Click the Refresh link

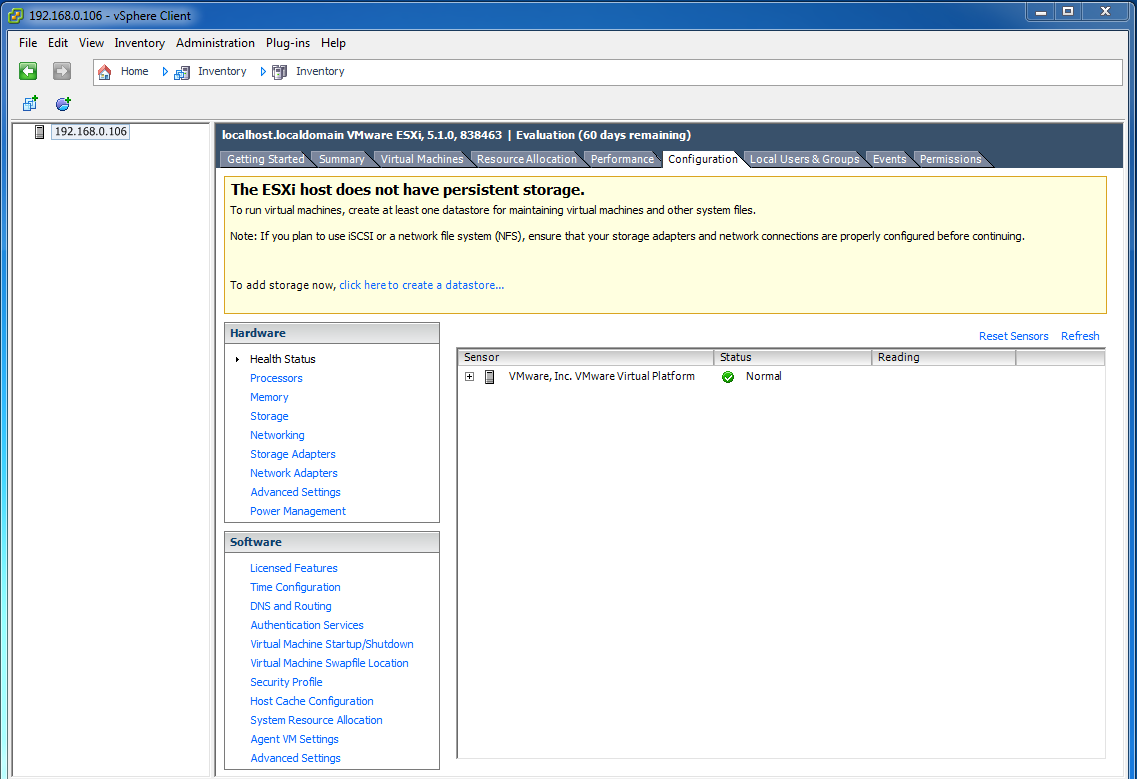pyautogui.click(x=1080, y=336)
